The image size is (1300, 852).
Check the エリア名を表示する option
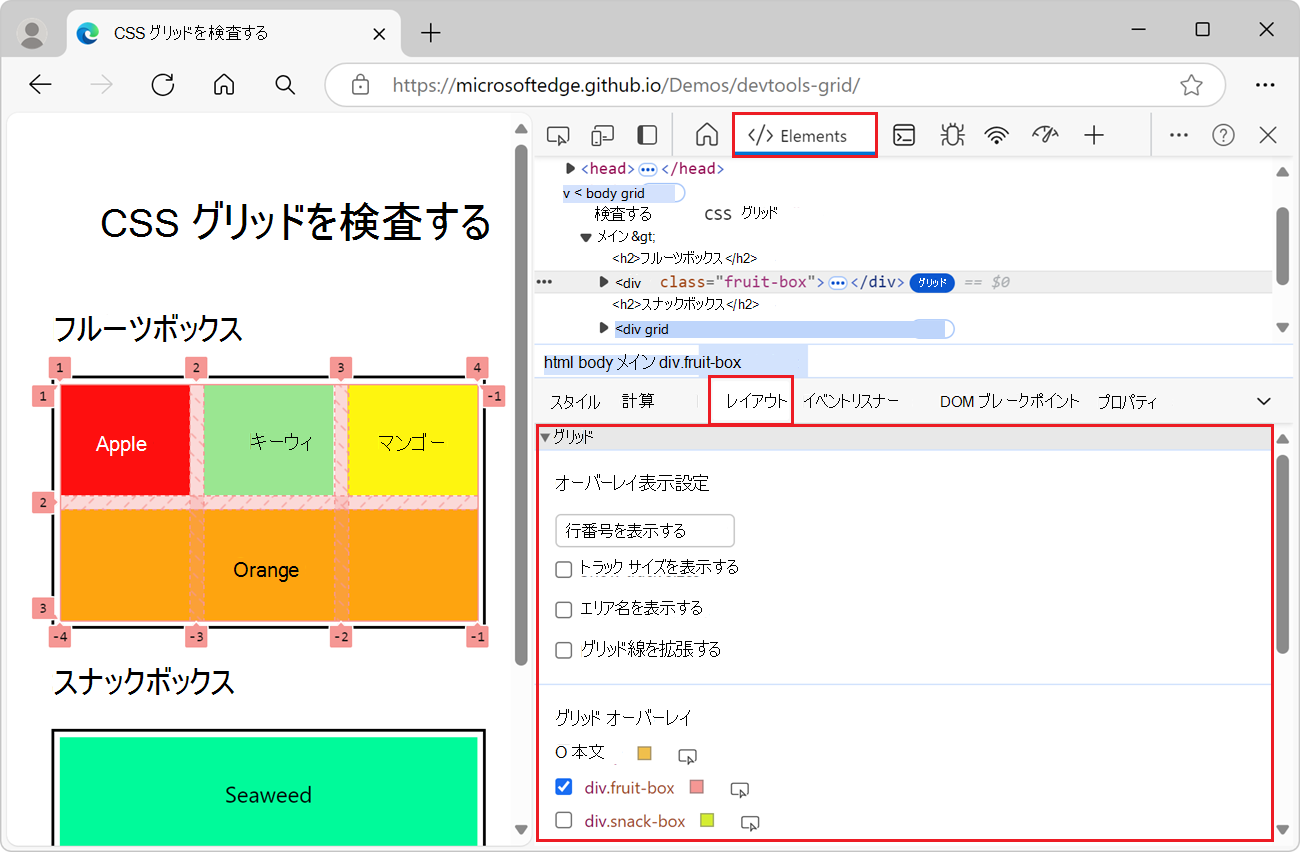(563, 608)
